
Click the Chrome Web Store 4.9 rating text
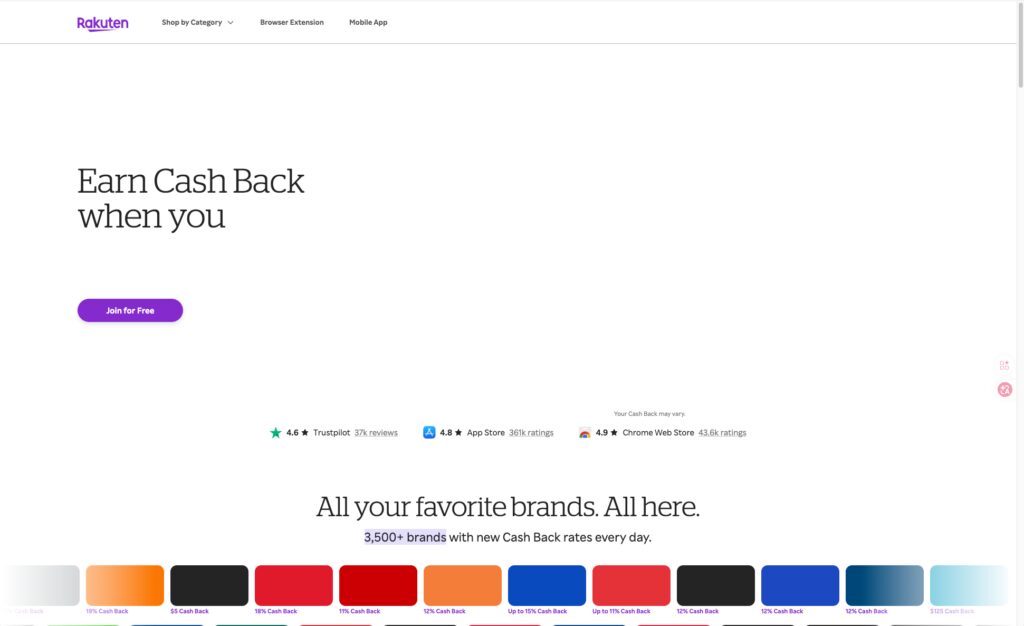tap(601, 433)
